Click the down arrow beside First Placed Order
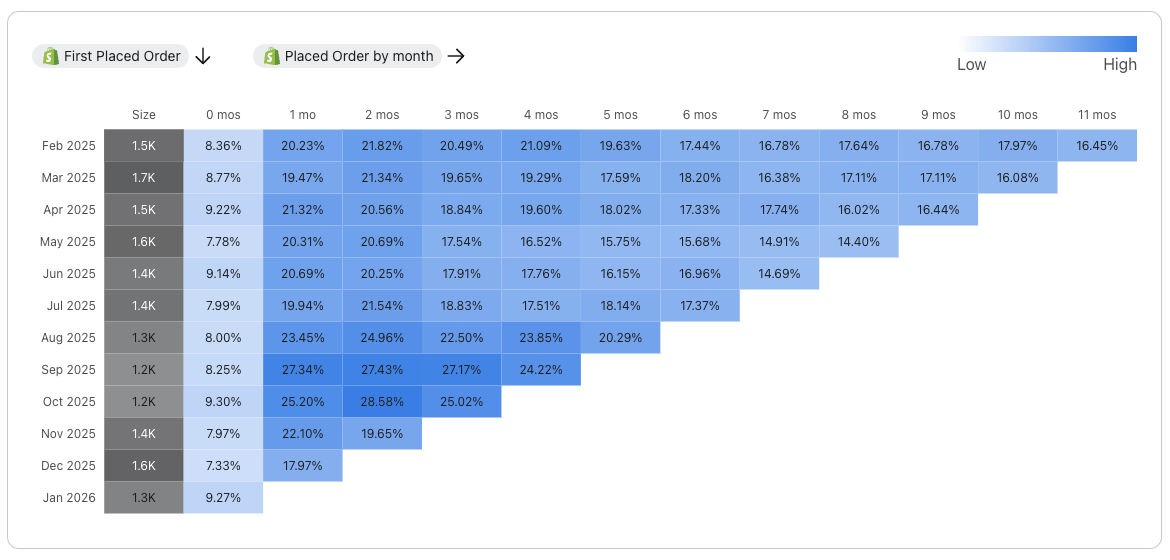The height and width of the screenshot is (560, 1170). 203,57
